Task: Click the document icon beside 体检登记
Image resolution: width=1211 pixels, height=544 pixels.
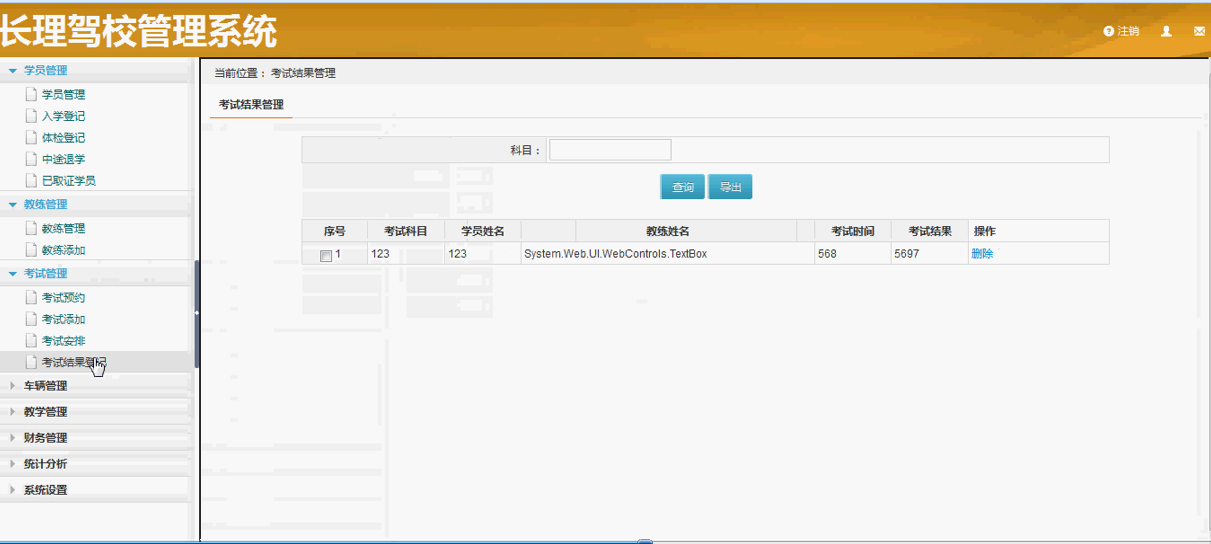Action: 31,138
